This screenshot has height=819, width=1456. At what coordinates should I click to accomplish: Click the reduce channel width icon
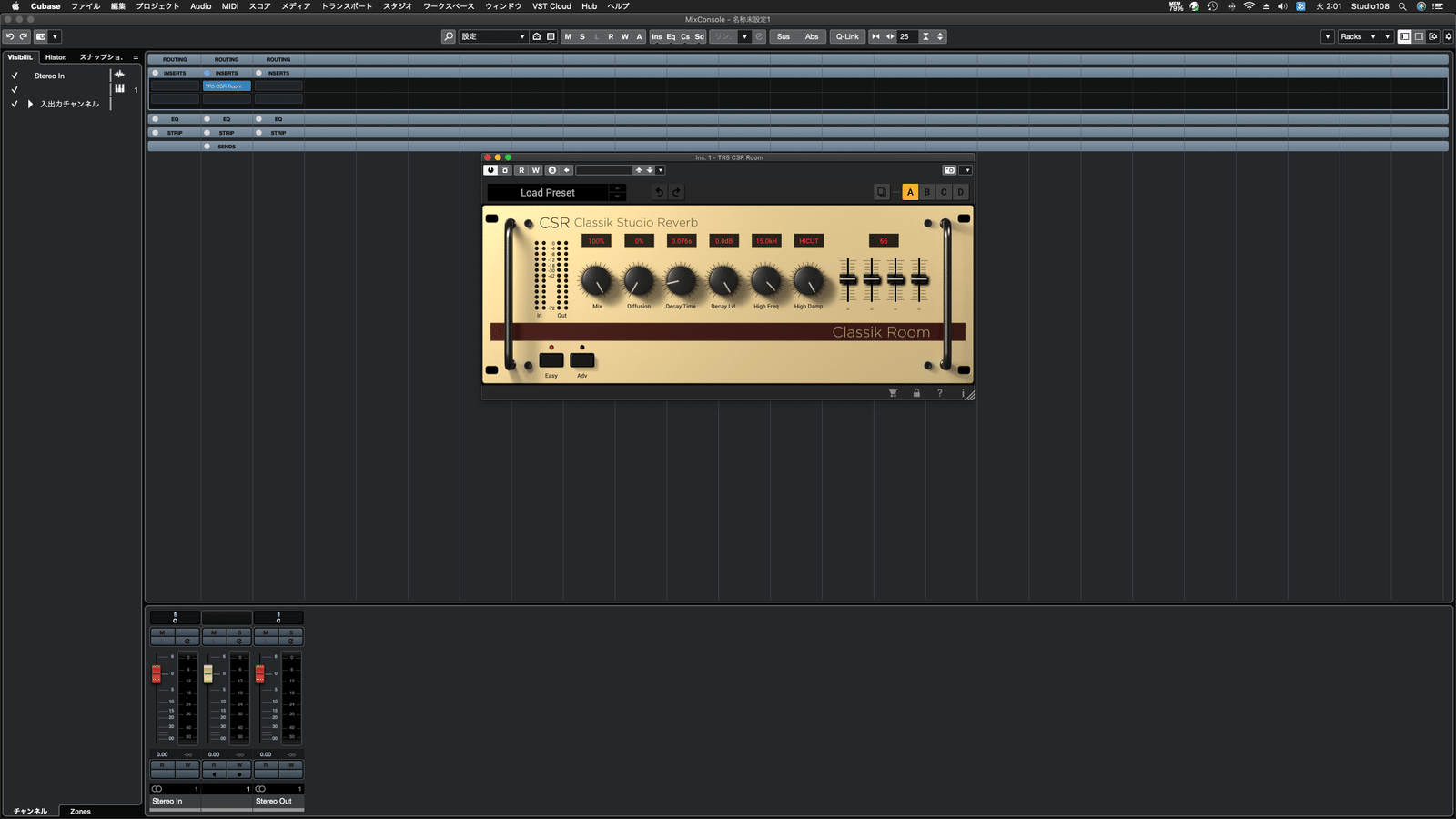pyautogui.click(x=875, y=36)
